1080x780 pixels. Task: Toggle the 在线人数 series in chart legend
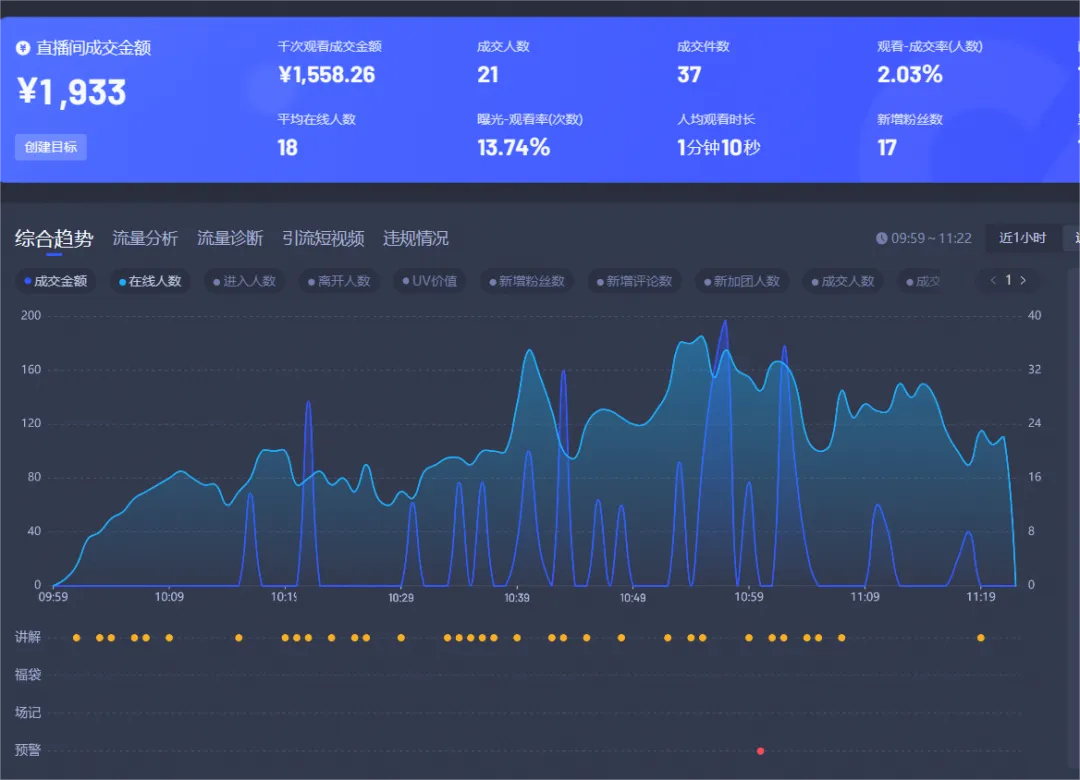tap(150, 281)
